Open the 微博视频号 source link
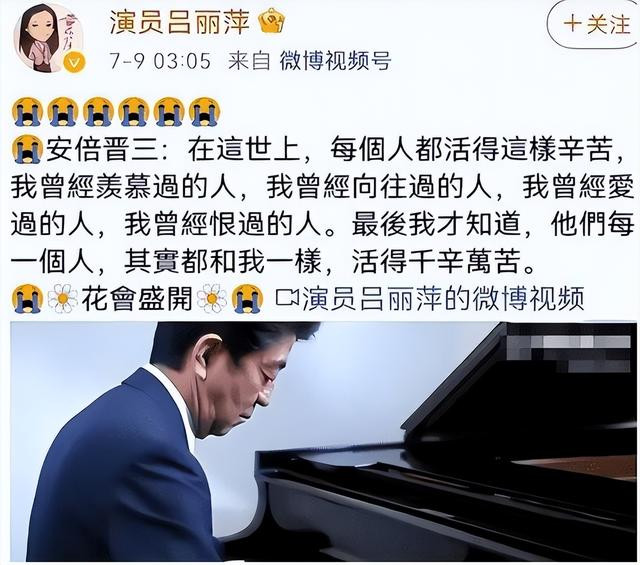The image size is (640, 565). 336,61
